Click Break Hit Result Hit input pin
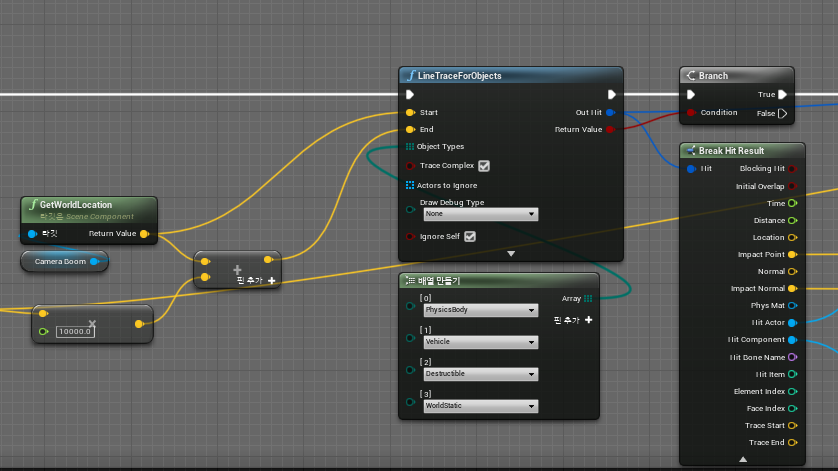This screenshot has width=838, height=471. point(691,169)
